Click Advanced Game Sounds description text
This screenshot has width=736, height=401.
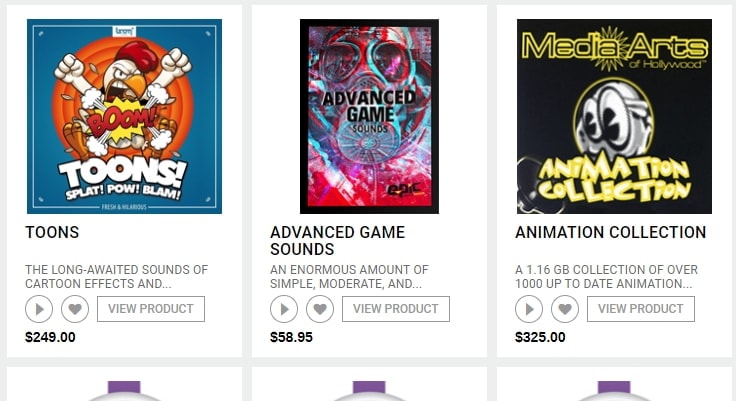pyautogui.click(x=349, y=276)
